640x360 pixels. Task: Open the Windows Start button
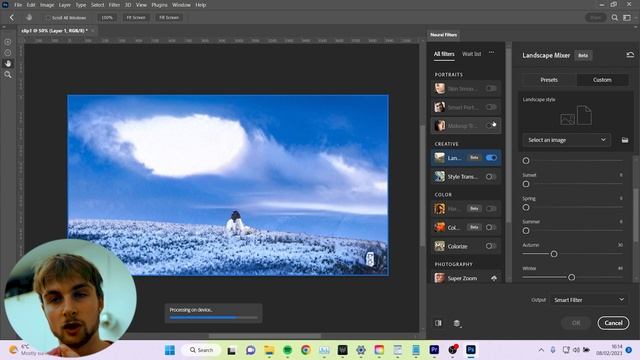point(170,350)
